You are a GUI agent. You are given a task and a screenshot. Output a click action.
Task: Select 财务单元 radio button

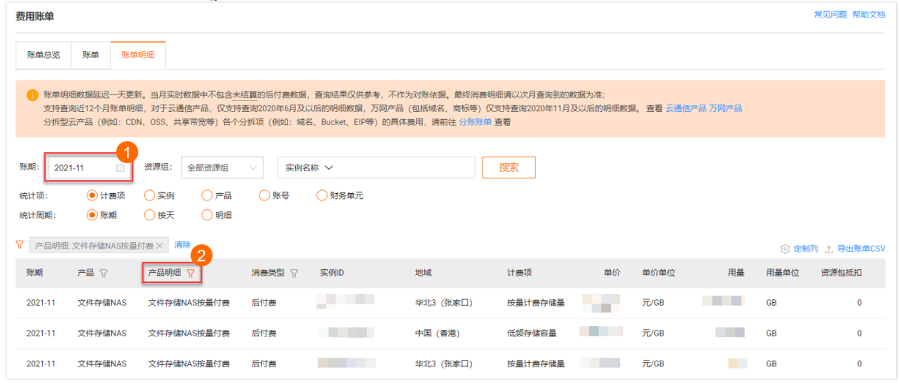click(x=321, y=196)
